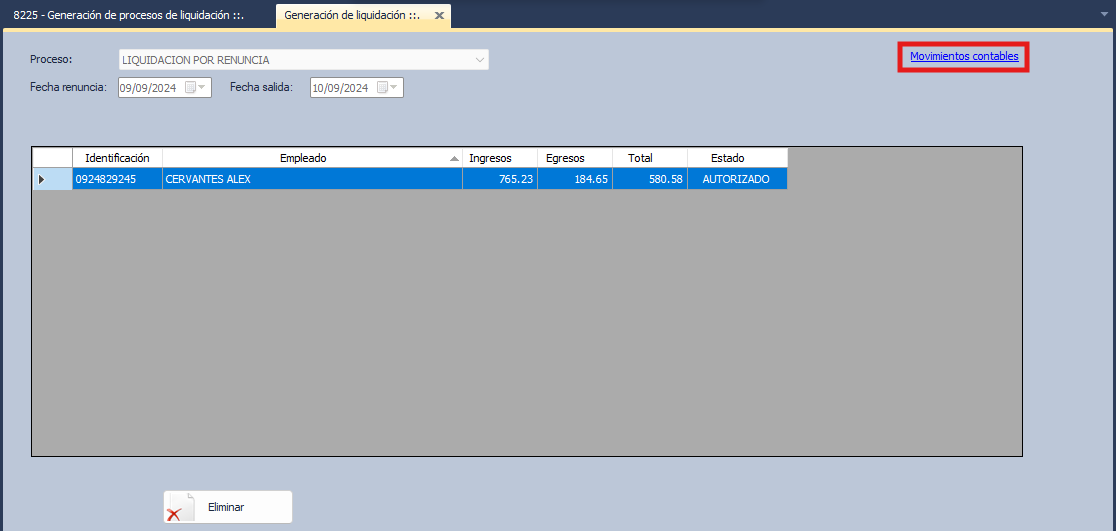1120x531 pixels.
Task: Switch to the 8225 Generación de procesos tab
Action: click(x=128, y=16)
